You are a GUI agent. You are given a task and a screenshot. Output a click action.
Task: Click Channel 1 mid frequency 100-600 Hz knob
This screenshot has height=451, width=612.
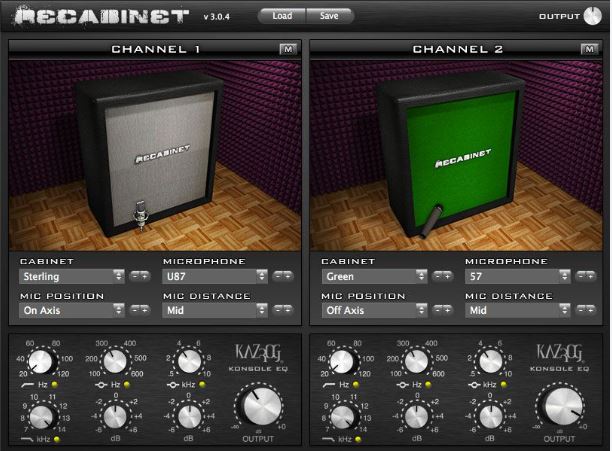(115, 361)
